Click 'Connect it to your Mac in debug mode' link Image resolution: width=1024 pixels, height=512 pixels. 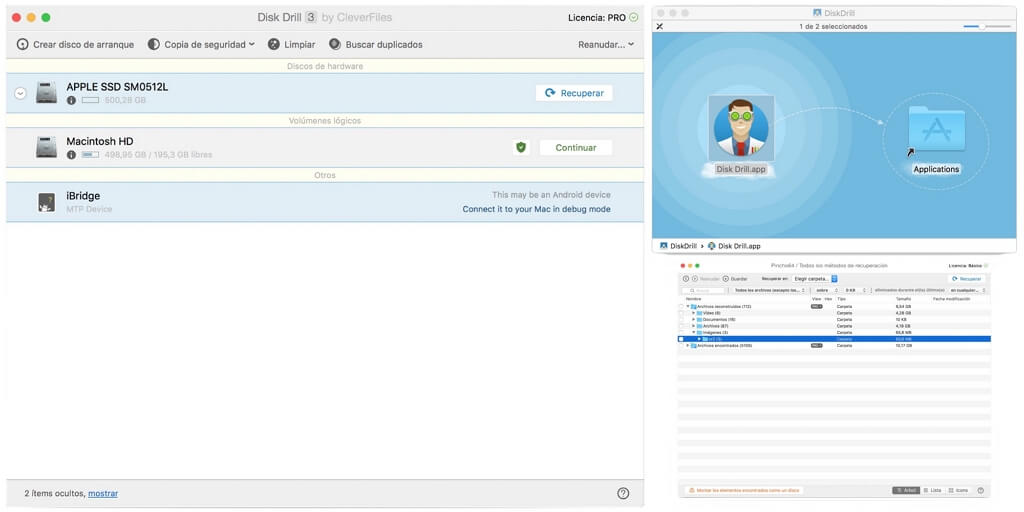coord(537,209)
